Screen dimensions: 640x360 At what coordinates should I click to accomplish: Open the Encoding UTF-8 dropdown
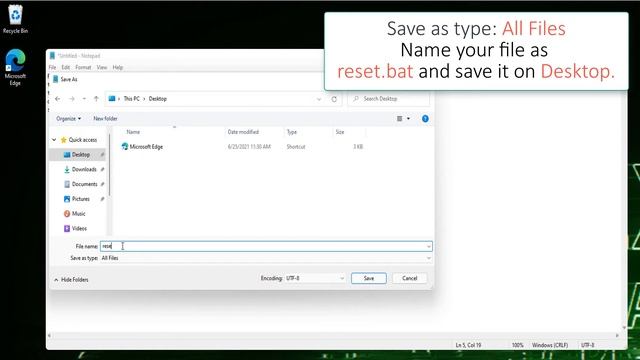click(x=315, y=278)
